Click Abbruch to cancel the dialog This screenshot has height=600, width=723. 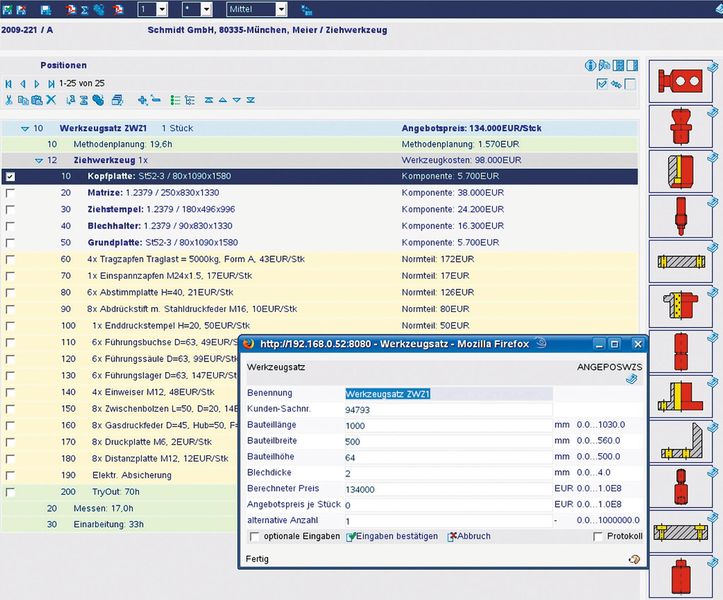[468, 537]
